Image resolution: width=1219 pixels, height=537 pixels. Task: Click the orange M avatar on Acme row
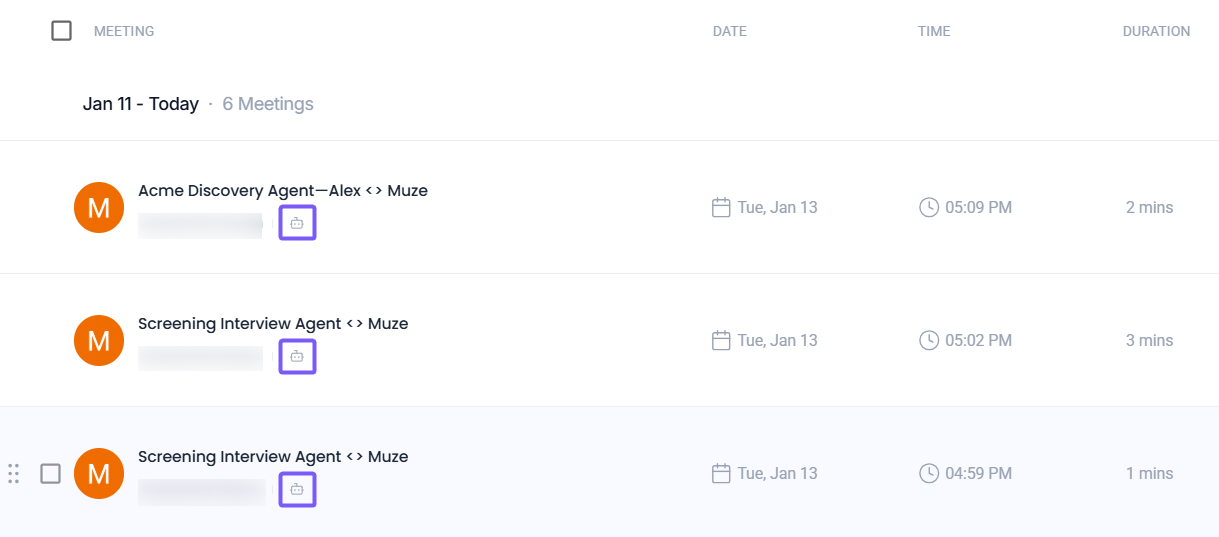point(99,208)
